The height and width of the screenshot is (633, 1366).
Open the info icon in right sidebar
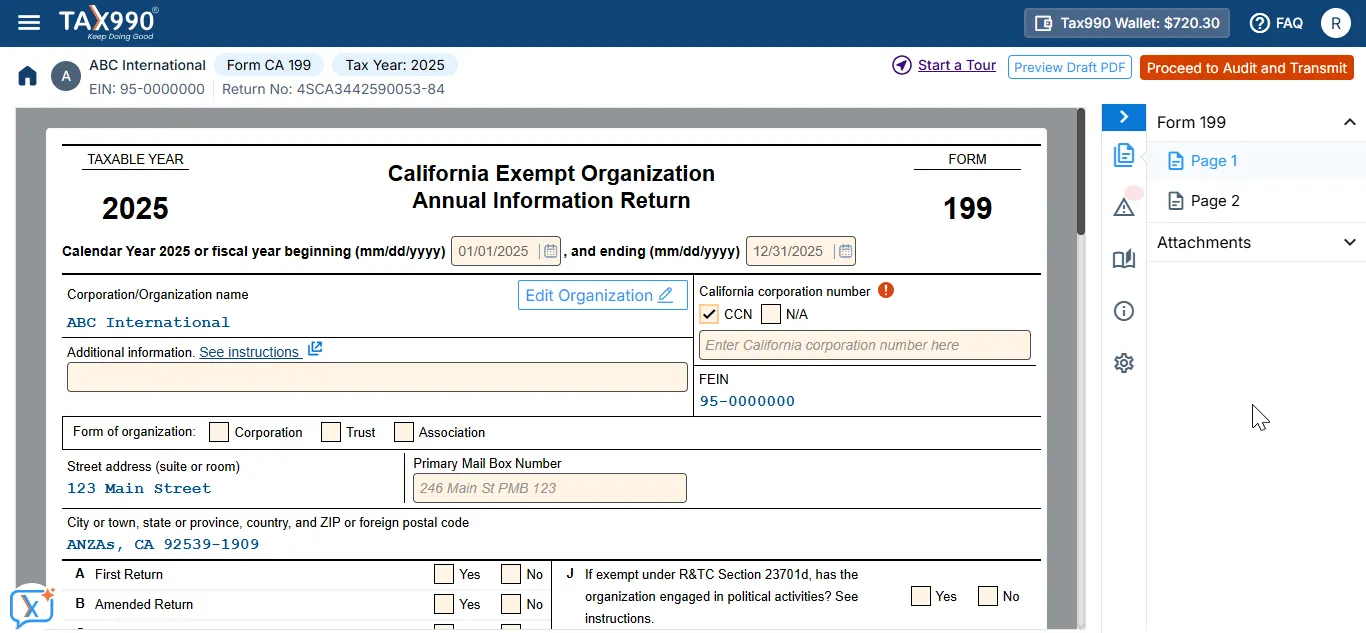coord(1123,311)
